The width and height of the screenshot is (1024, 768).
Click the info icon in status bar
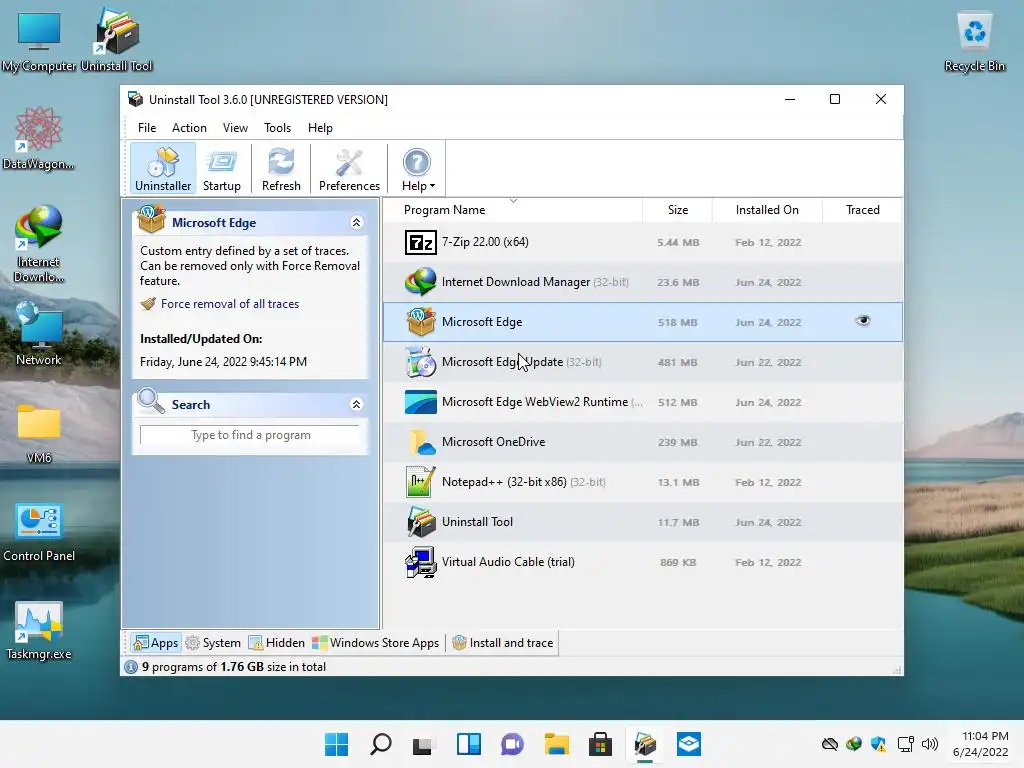point(131,667)
